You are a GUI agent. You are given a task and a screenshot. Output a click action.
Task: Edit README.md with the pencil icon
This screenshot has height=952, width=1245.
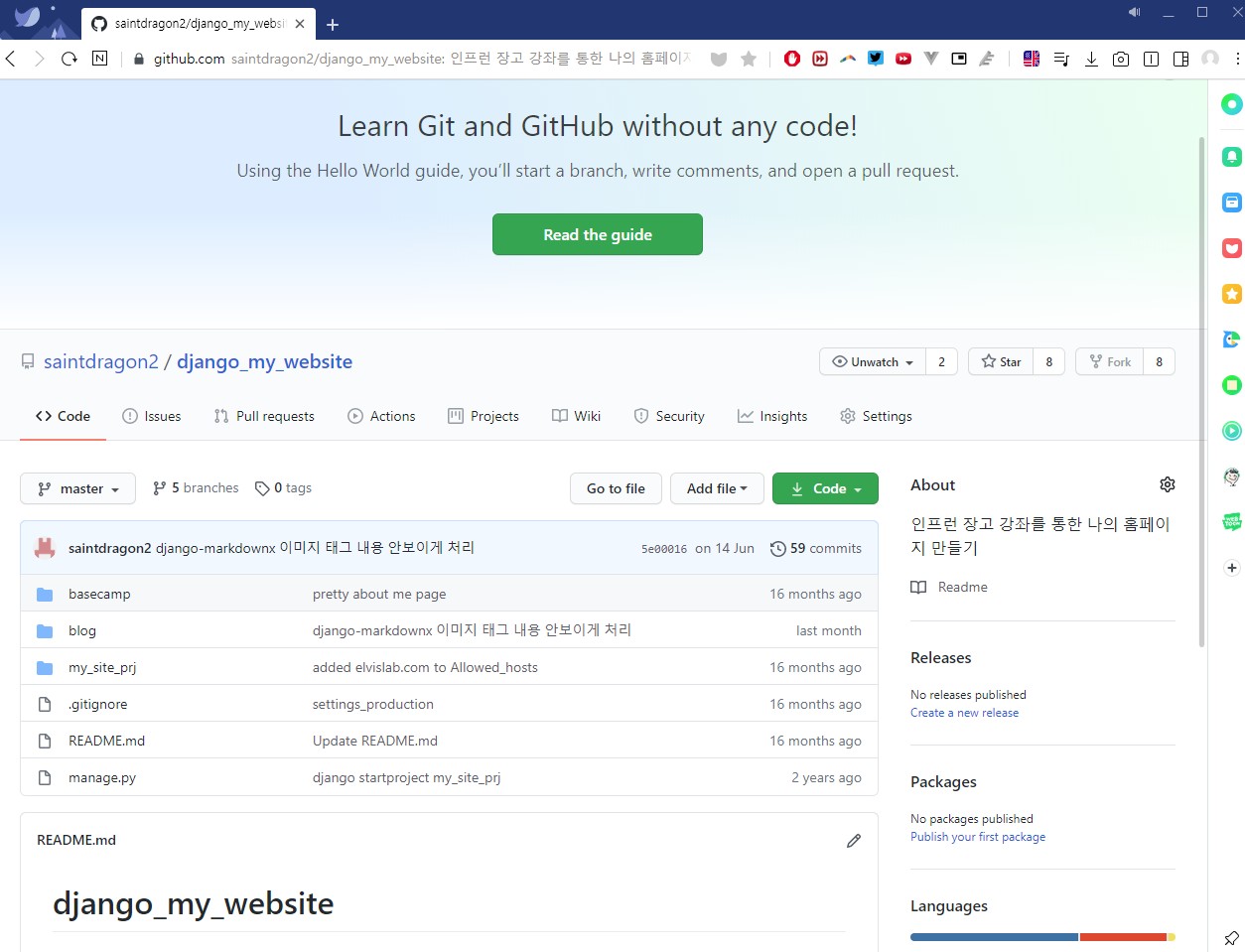[854, 841]
